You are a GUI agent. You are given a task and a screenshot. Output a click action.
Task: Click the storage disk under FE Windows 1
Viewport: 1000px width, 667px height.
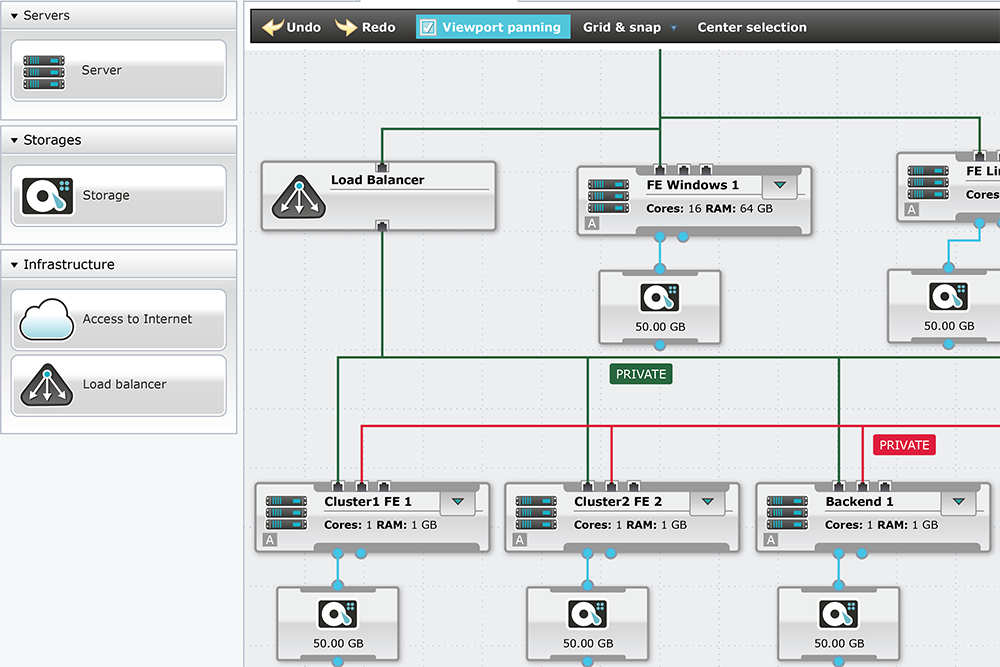click(x=659, y=298)
